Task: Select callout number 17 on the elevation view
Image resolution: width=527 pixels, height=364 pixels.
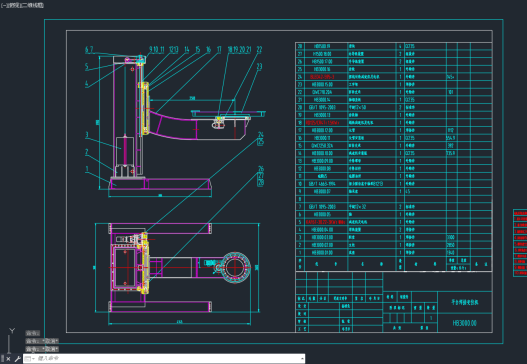Action: coord(219,50)
